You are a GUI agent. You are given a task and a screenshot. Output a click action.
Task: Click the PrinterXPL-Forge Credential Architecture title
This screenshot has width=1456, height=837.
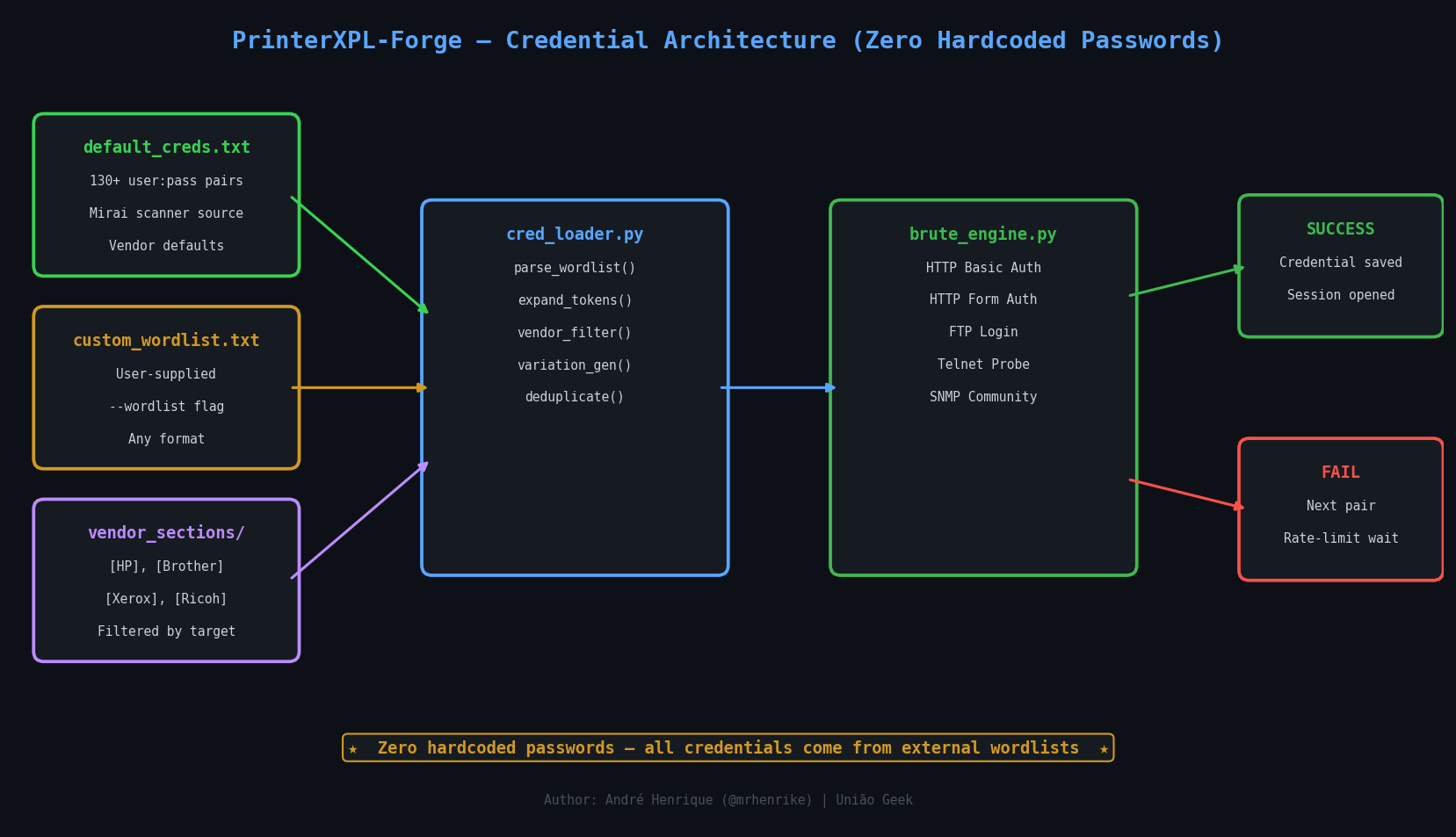click(x=728, y=41)
